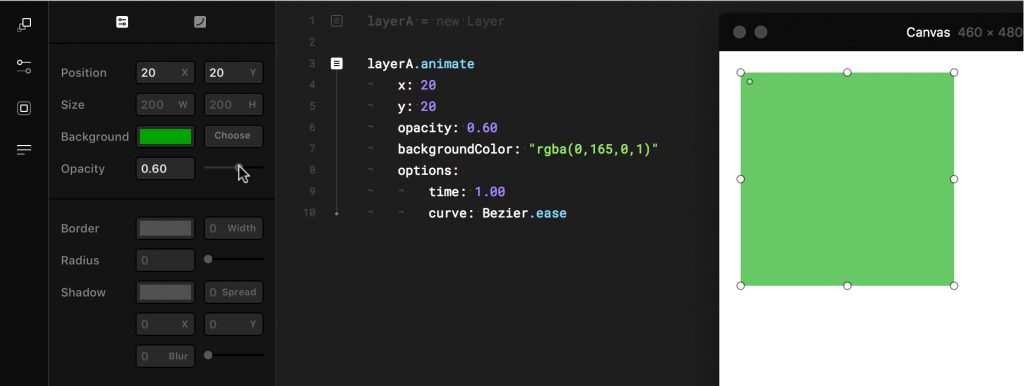Image resolution: width=1024 pixels, height=386 pixels.
Task: Click the bottom-left resize handle of the layer
Action: pos(741,285)
